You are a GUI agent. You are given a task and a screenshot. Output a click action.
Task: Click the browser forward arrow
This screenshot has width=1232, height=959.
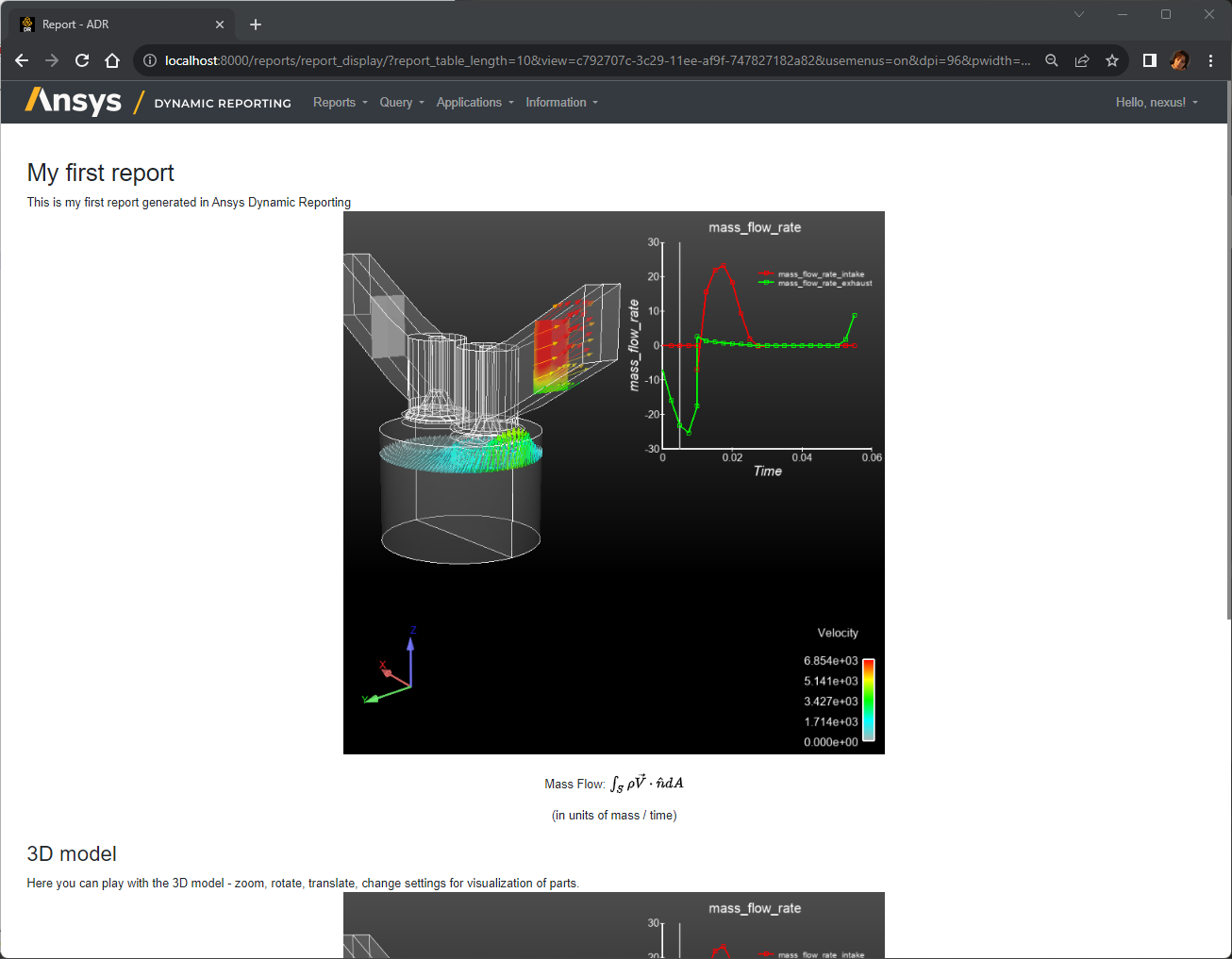(x=52, y=60)
